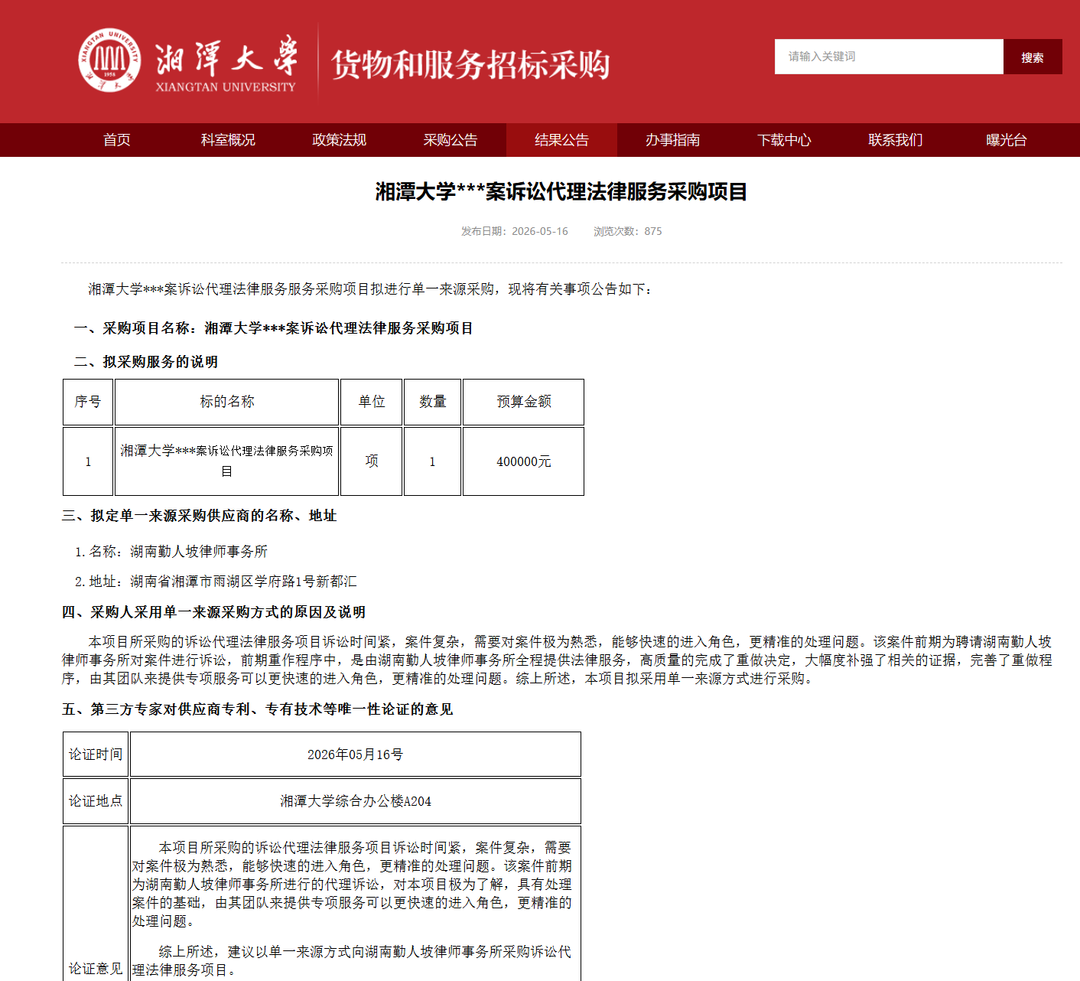1080x981 pixels.
Task: Open the 曝光台 navigation item
Action: point(1006,140)
